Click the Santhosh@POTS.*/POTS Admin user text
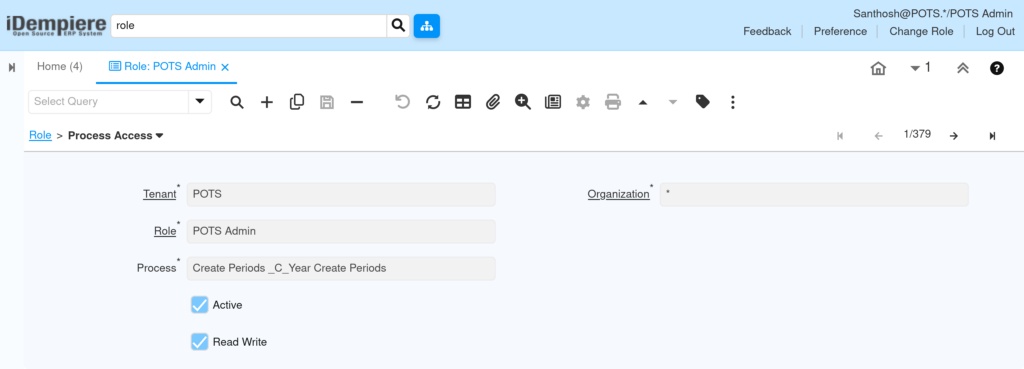 933,14
